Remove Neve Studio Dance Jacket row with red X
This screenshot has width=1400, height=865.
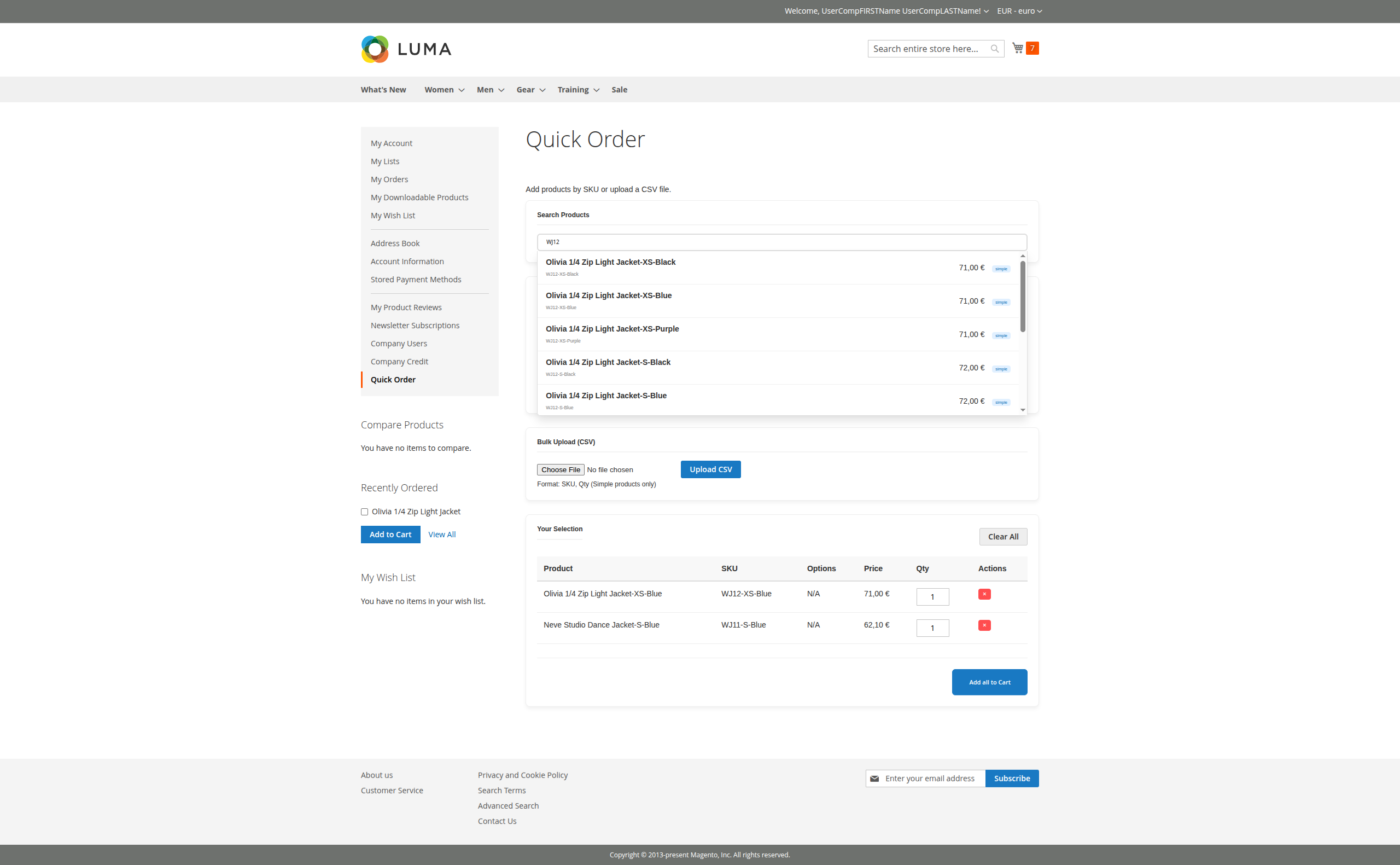coord(984,625)
